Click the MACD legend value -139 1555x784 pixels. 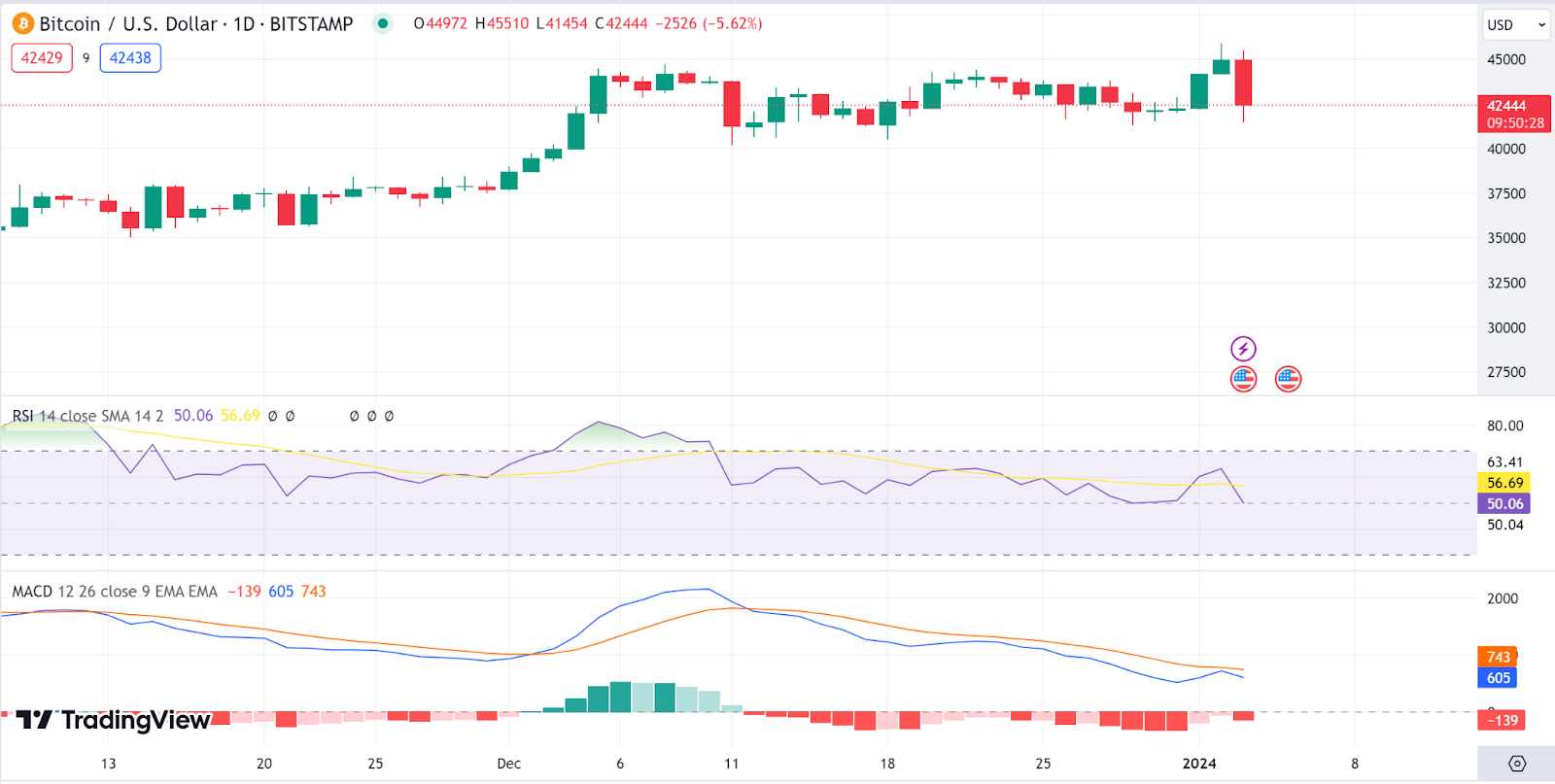click(245, 592)
